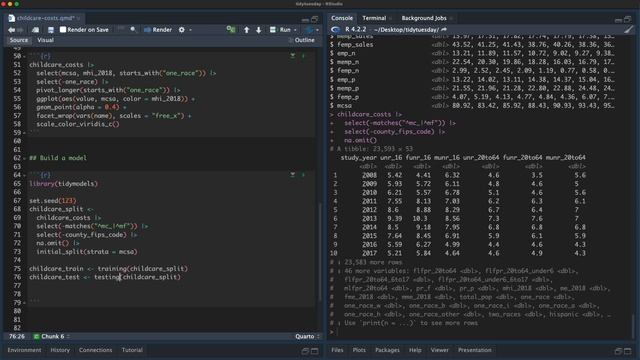Image resolution: width=640 pixels, height=360 pixels.
Task: Open the Terminal tab
Action: point(374,18)
